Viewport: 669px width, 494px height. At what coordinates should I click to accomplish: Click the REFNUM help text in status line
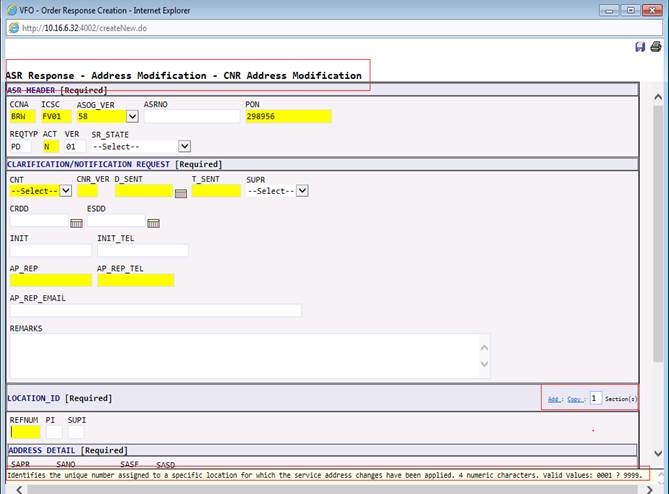[x=325, y=475]
